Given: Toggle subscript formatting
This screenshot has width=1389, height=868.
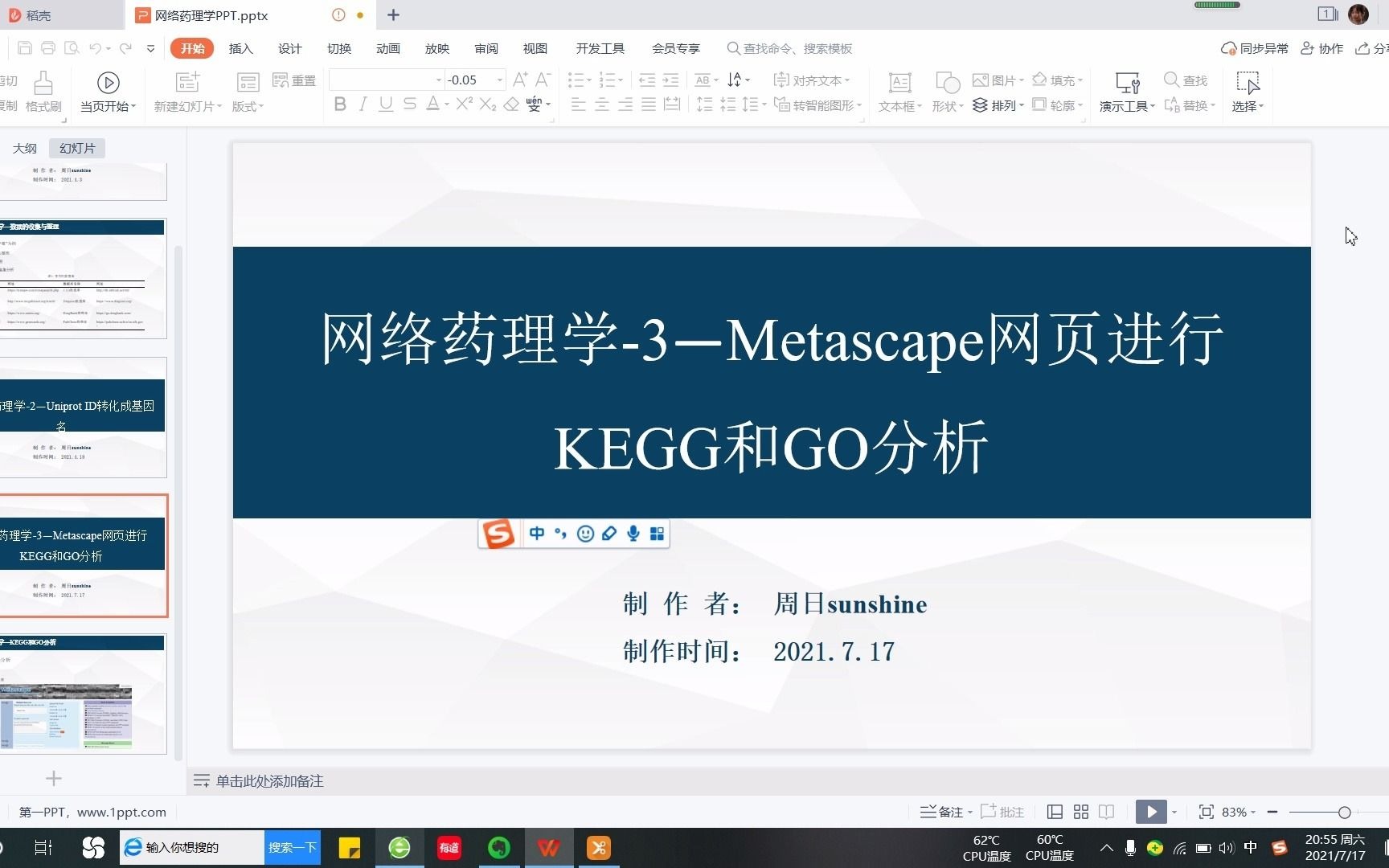Looking at the screenshot, I should point(487,104).
